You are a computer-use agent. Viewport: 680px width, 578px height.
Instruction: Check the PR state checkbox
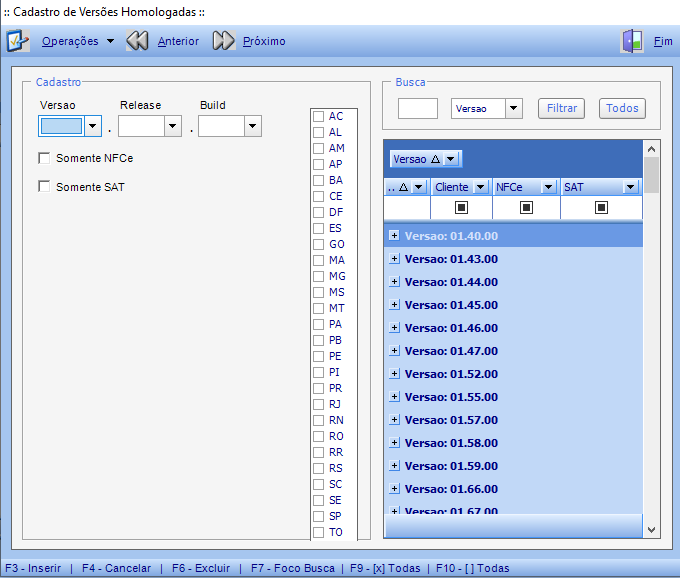click(318, 389)
